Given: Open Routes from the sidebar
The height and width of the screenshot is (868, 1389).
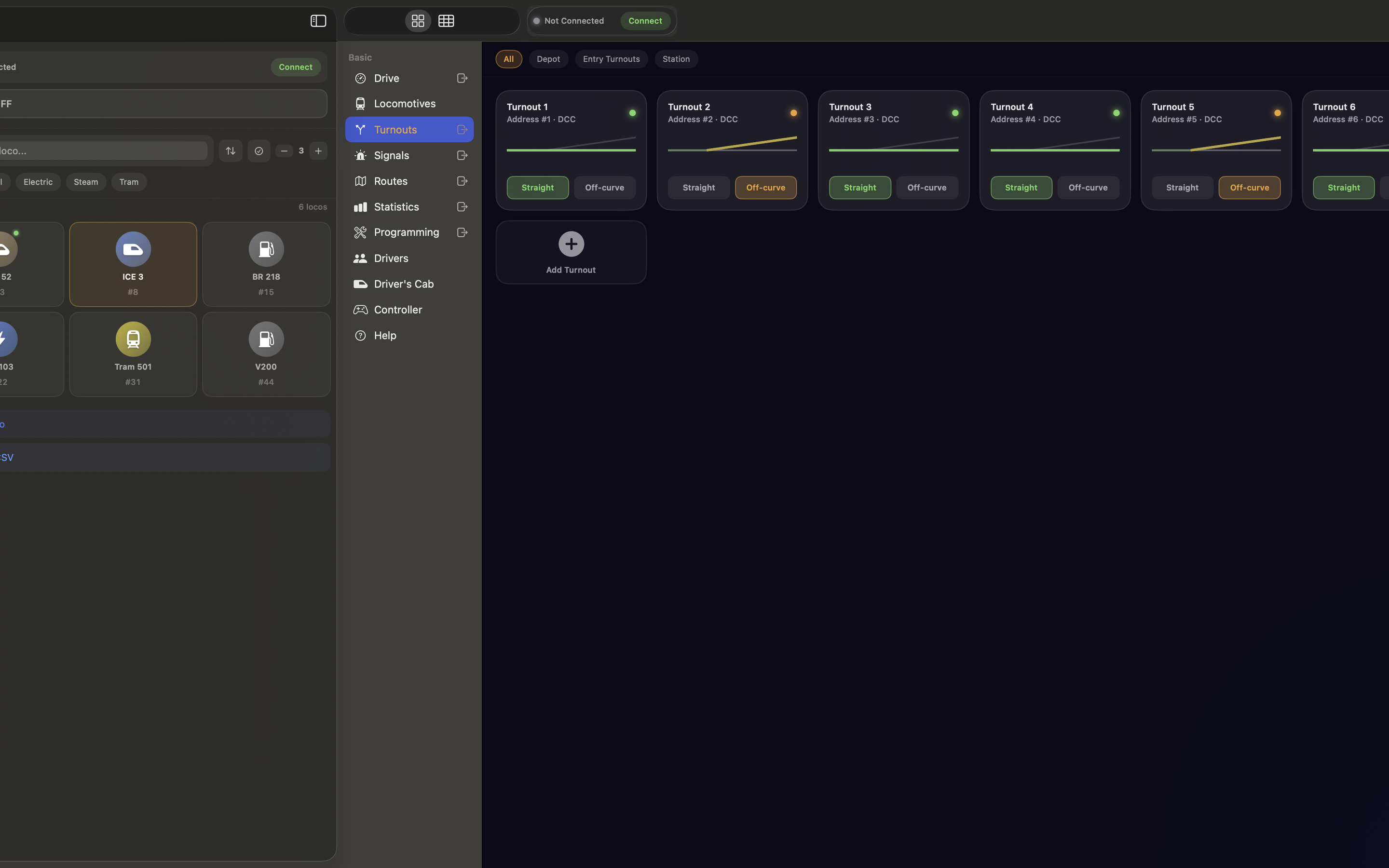Looking at the screenshot, I should (x=390, y=181).
